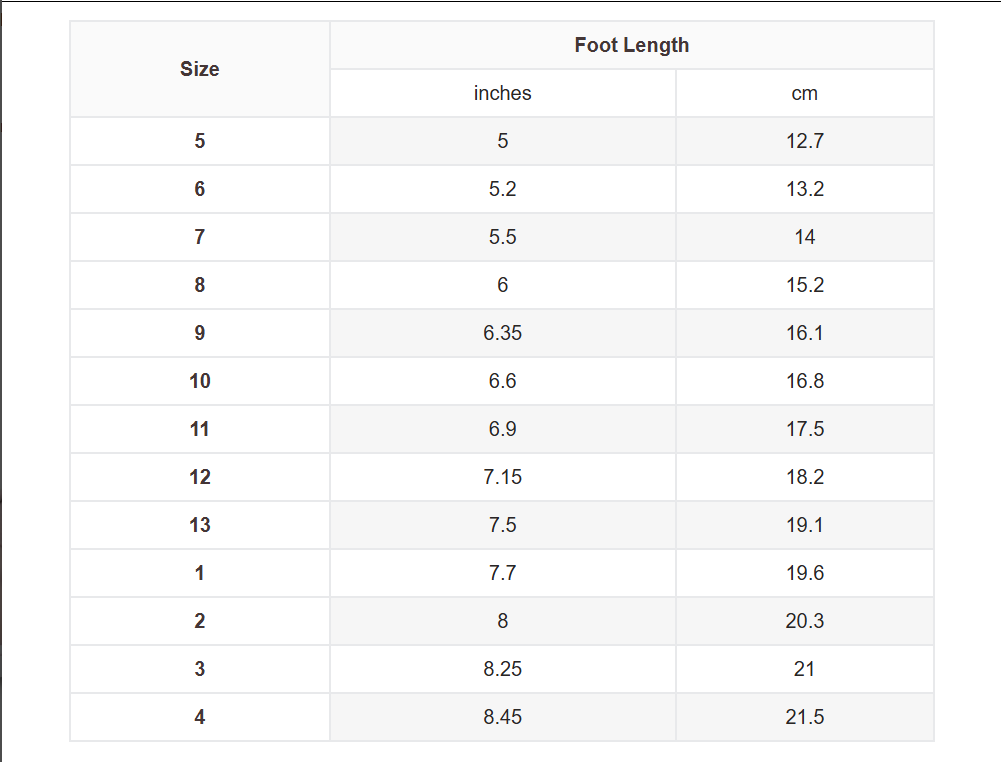
Task: Select the 8.25 inches cell
Action: click(502, 669)
